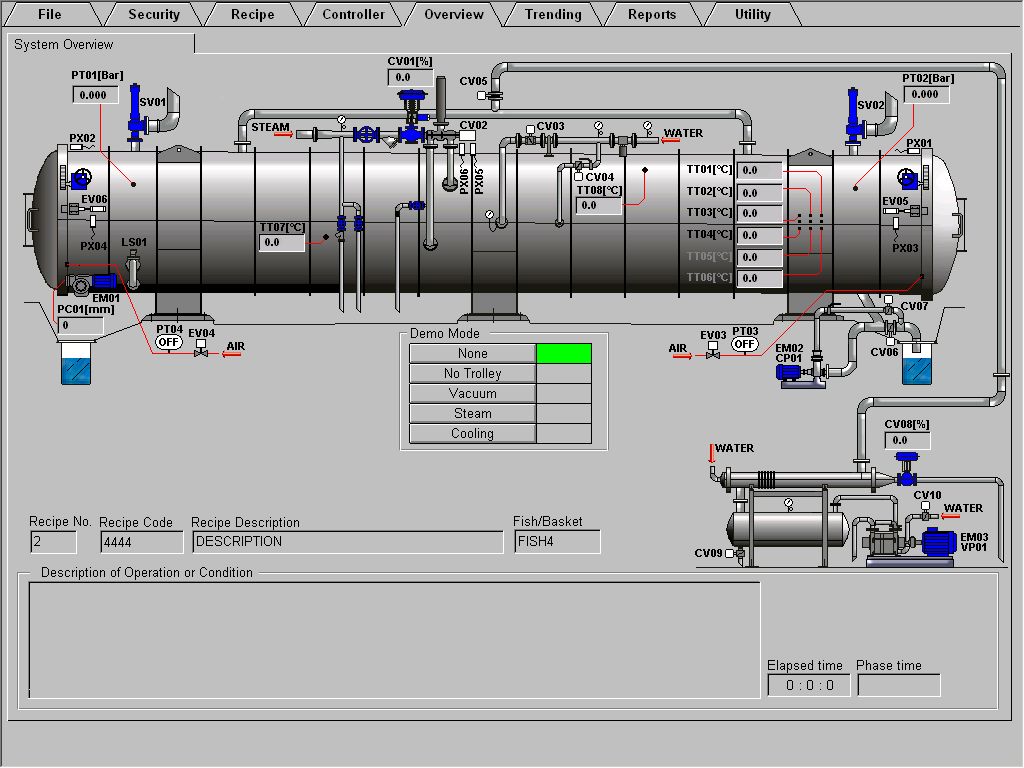Click the green None mode status swatch

[x=564, y=353]
